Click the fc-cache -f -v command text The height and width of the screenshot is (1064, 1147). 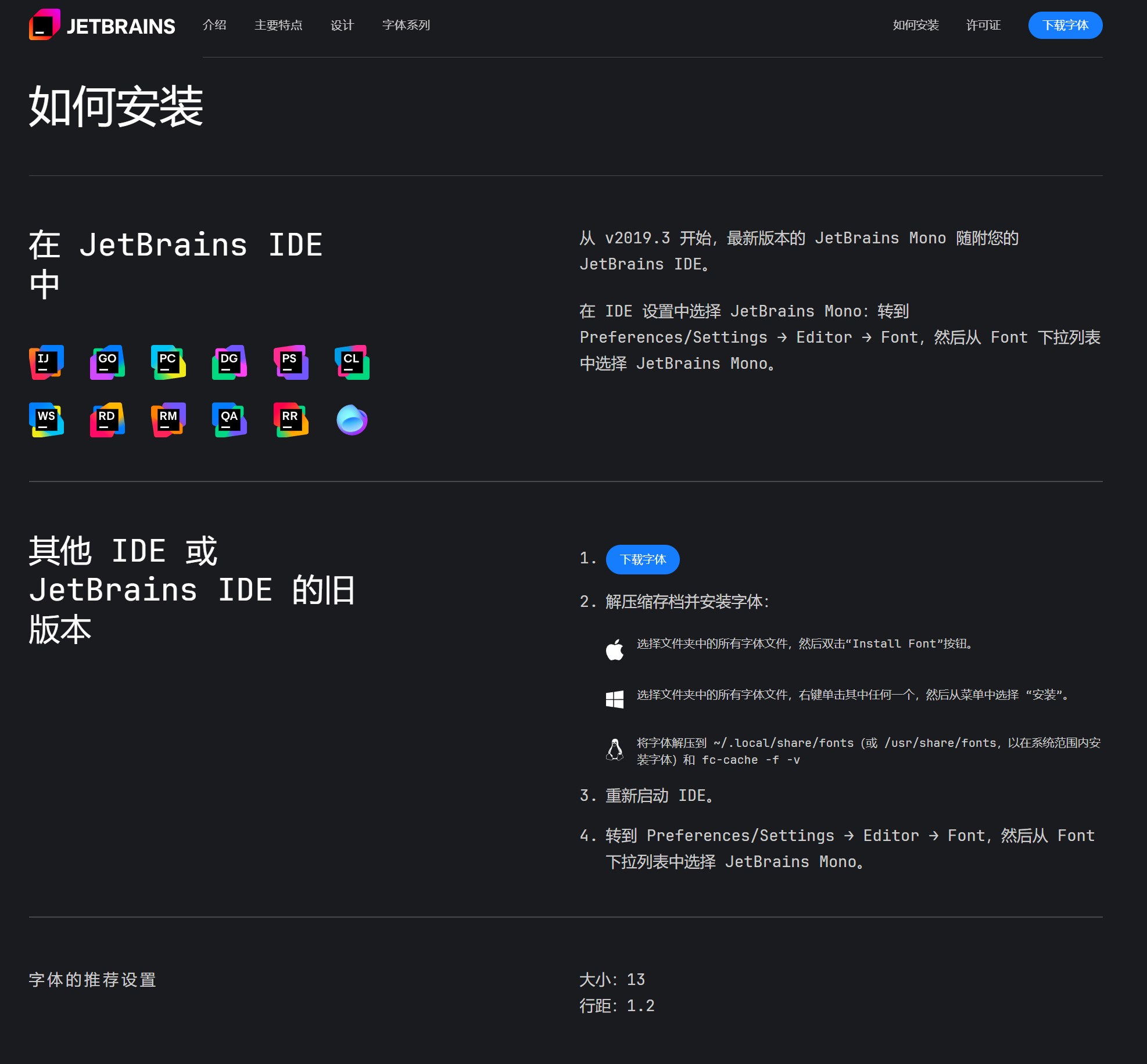[x=751, y=760]
